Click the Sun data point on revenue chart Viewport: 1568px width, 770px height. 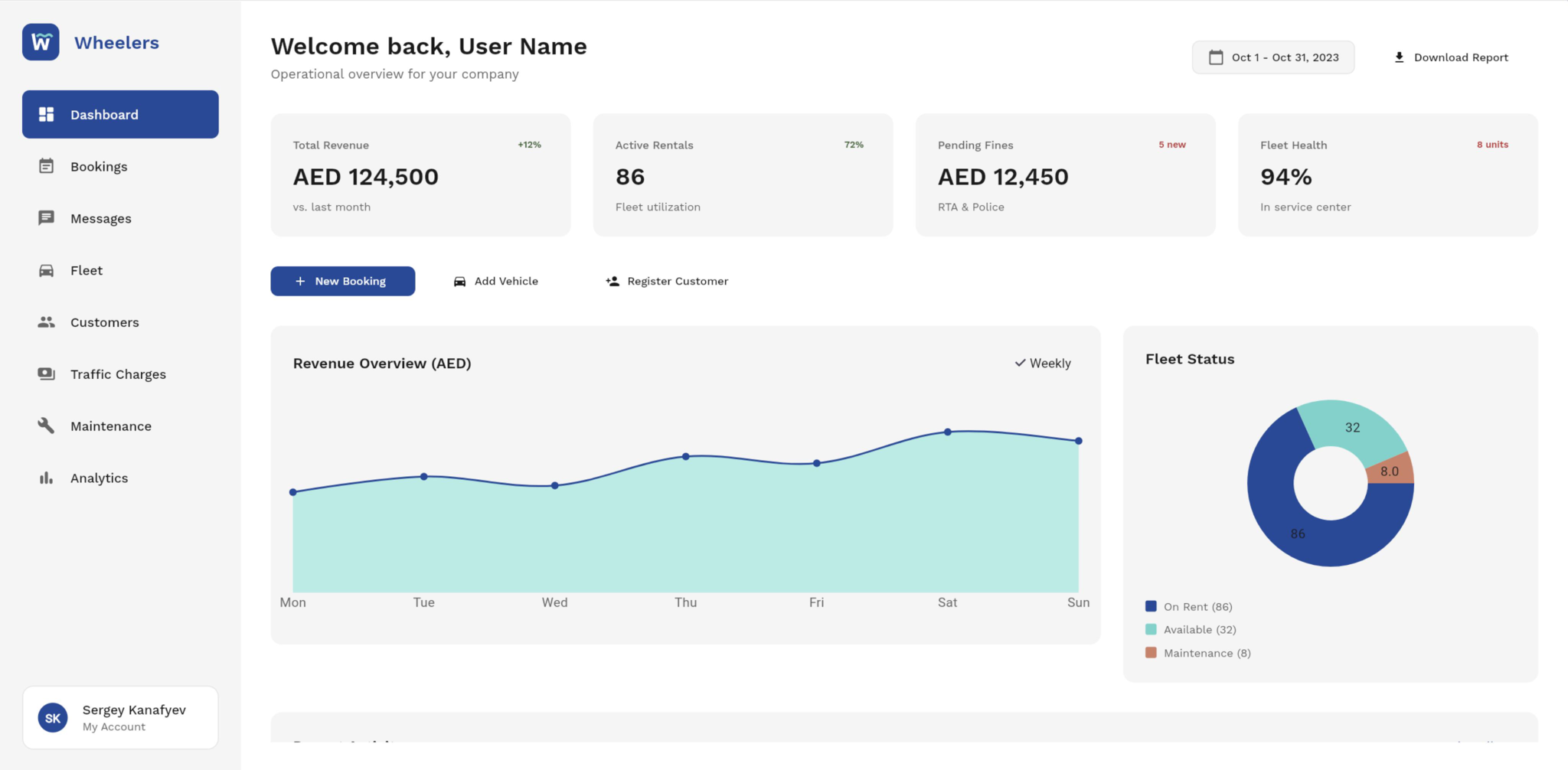coord(1079,441)
